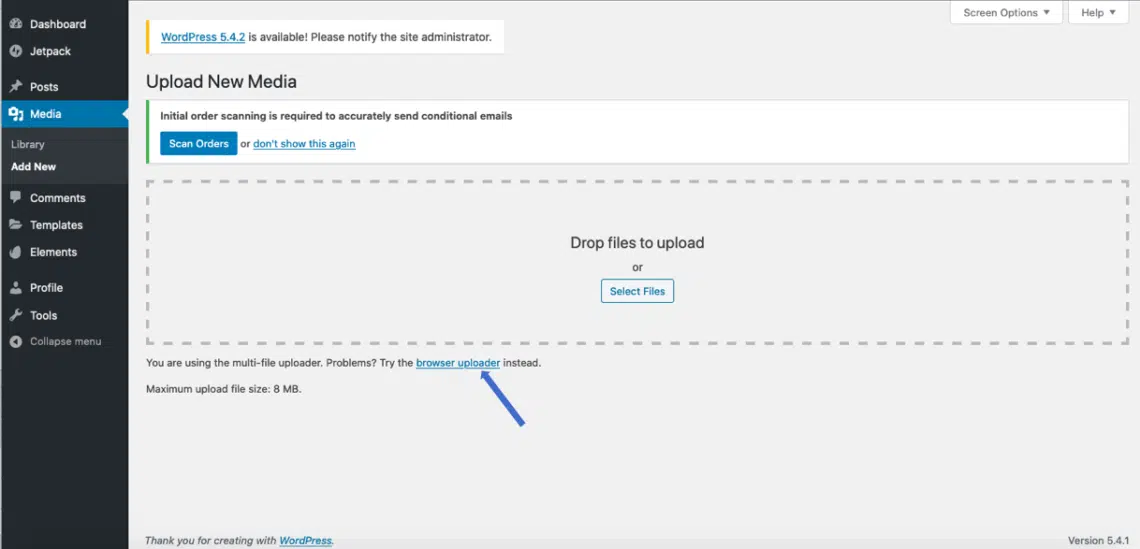Expand the Screen Options dropdown
The height and width of the screenshot is (549, 1140).
click(1006, 12)
